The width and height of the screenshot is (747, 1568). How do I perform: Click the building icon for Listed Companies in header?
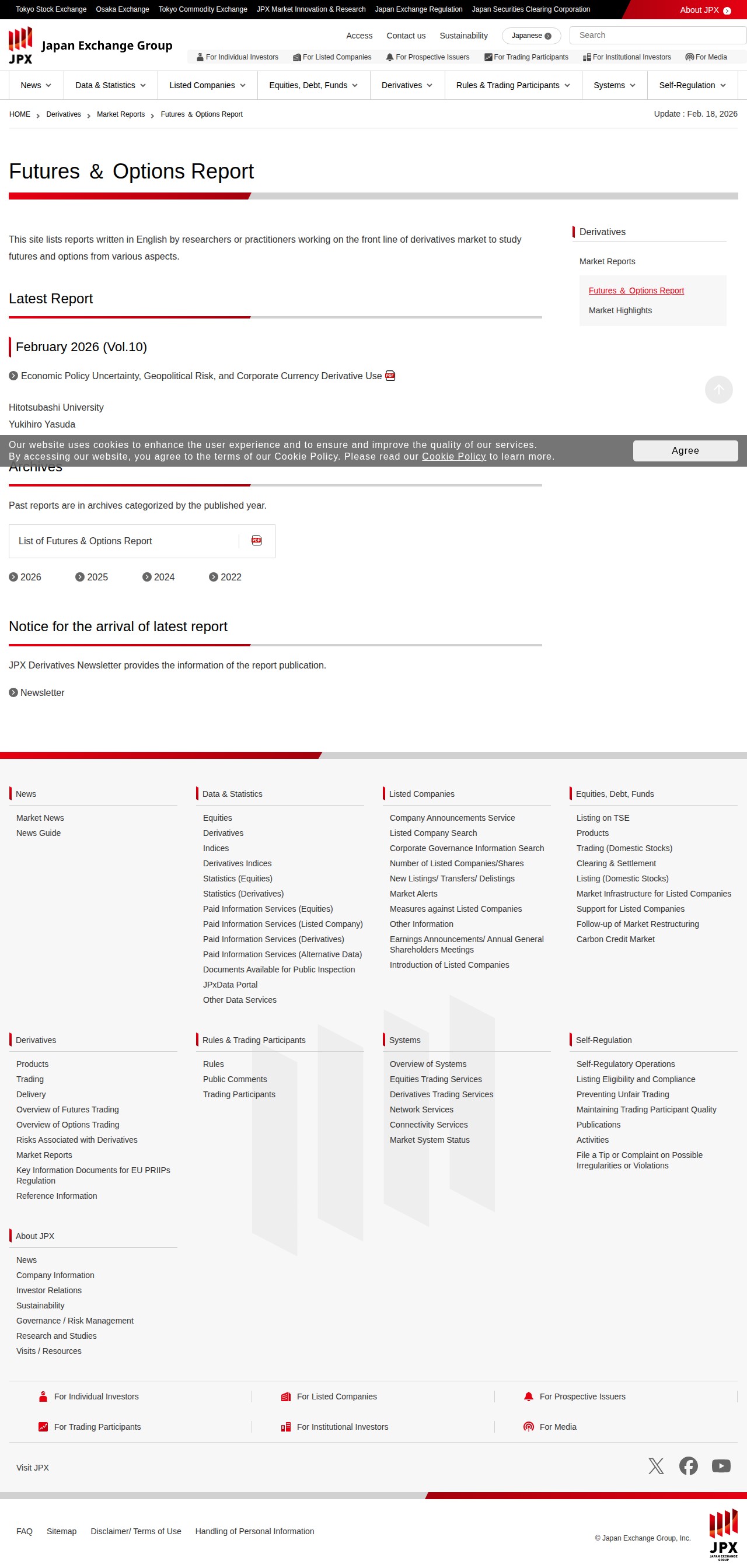coord(297,57)
